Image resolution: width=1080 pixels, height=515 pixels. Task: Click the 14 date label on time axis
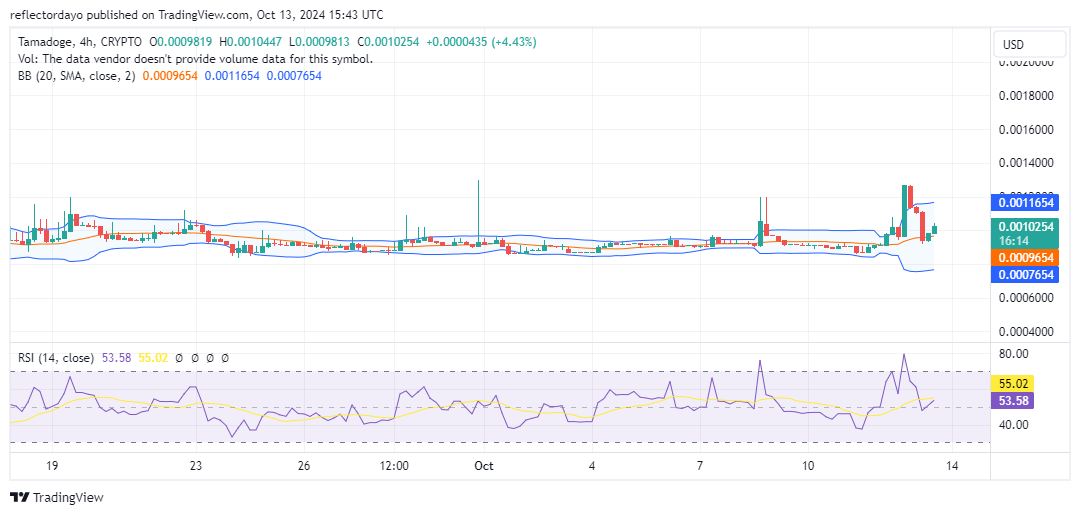pyautogui.click(x=953, y=466)
